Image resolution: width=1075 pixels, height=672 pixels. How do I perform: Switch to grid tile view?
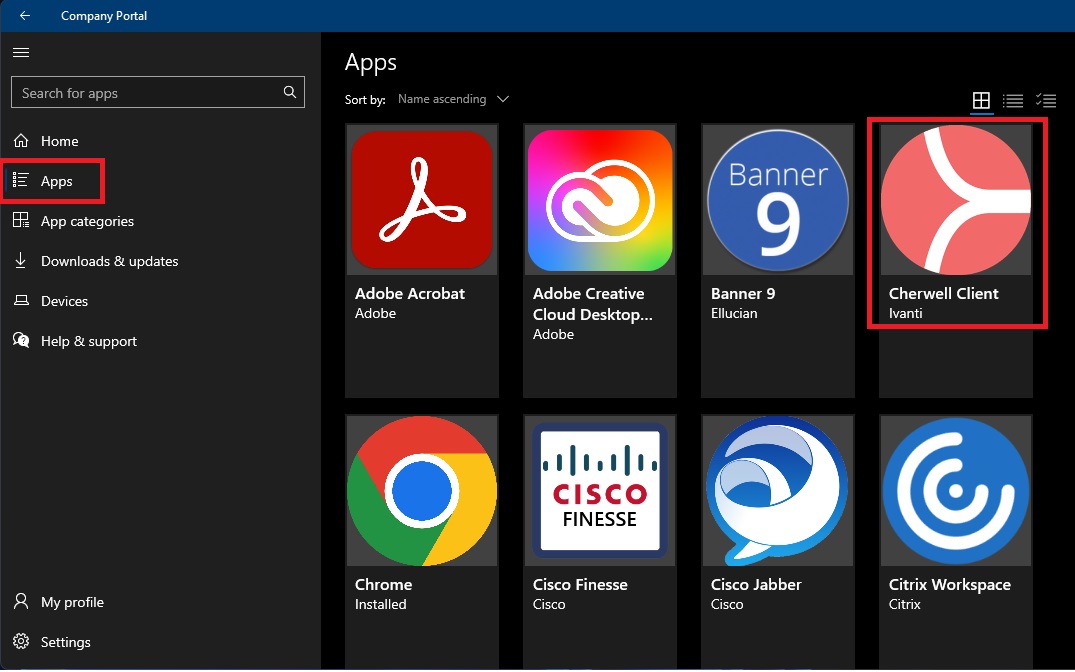click(981, 100)
